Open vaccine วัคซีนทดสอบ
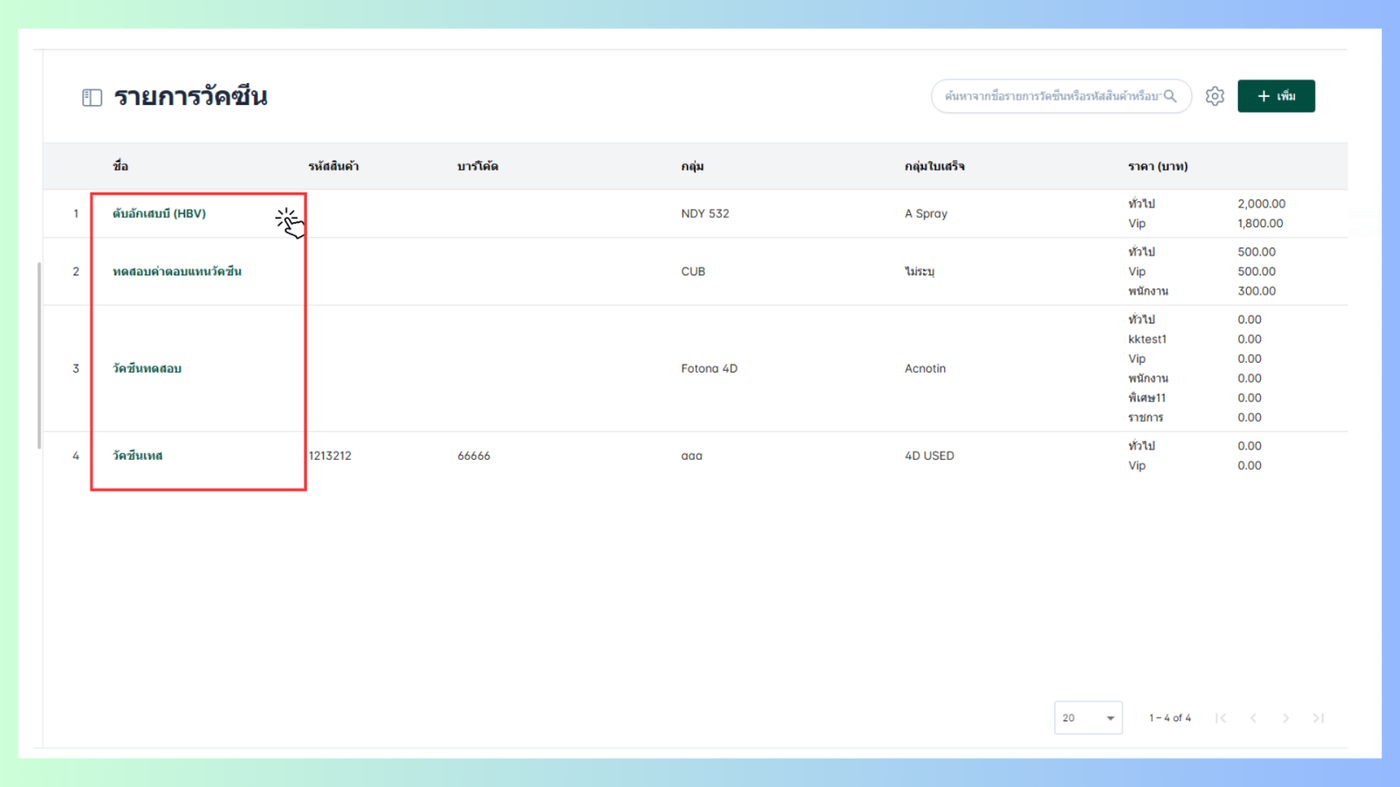The width and height of the screenshot is (1400, 787). tap(147, 369)
